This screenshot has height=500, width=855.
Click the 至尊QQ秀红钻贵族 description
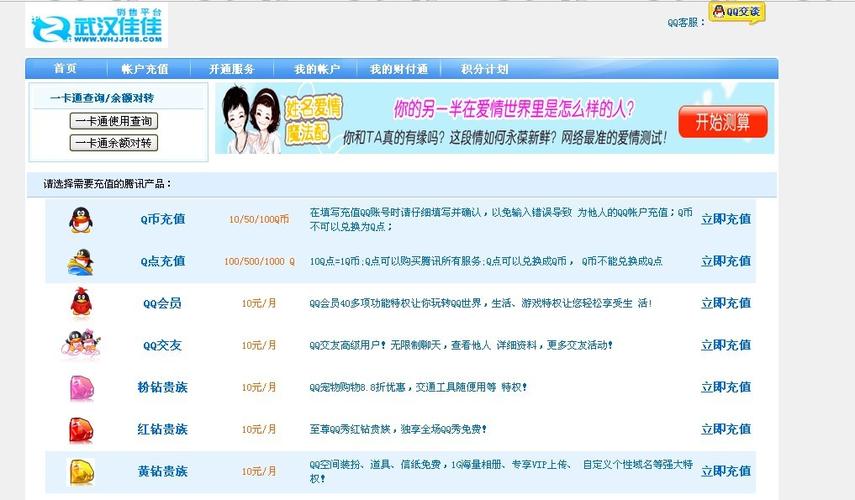click(398, 429)
